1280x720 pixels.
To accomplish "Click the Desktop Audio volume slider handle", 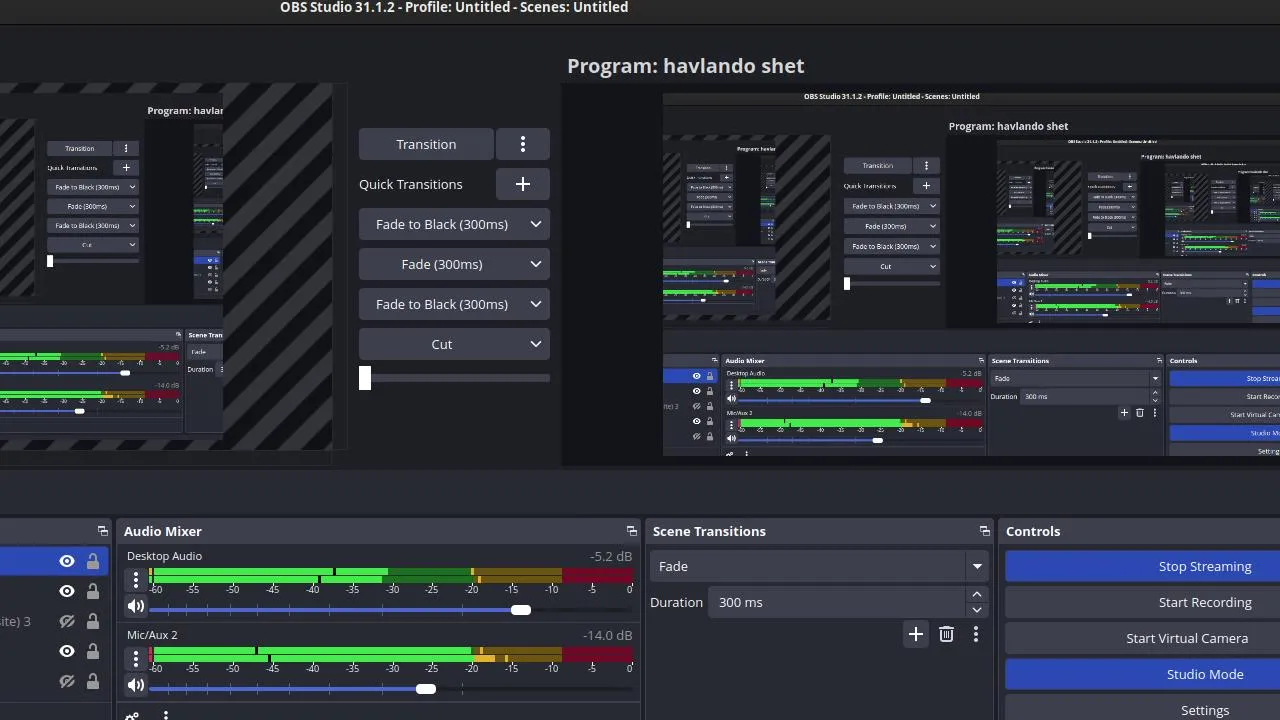I will click(x=520, y=610).
